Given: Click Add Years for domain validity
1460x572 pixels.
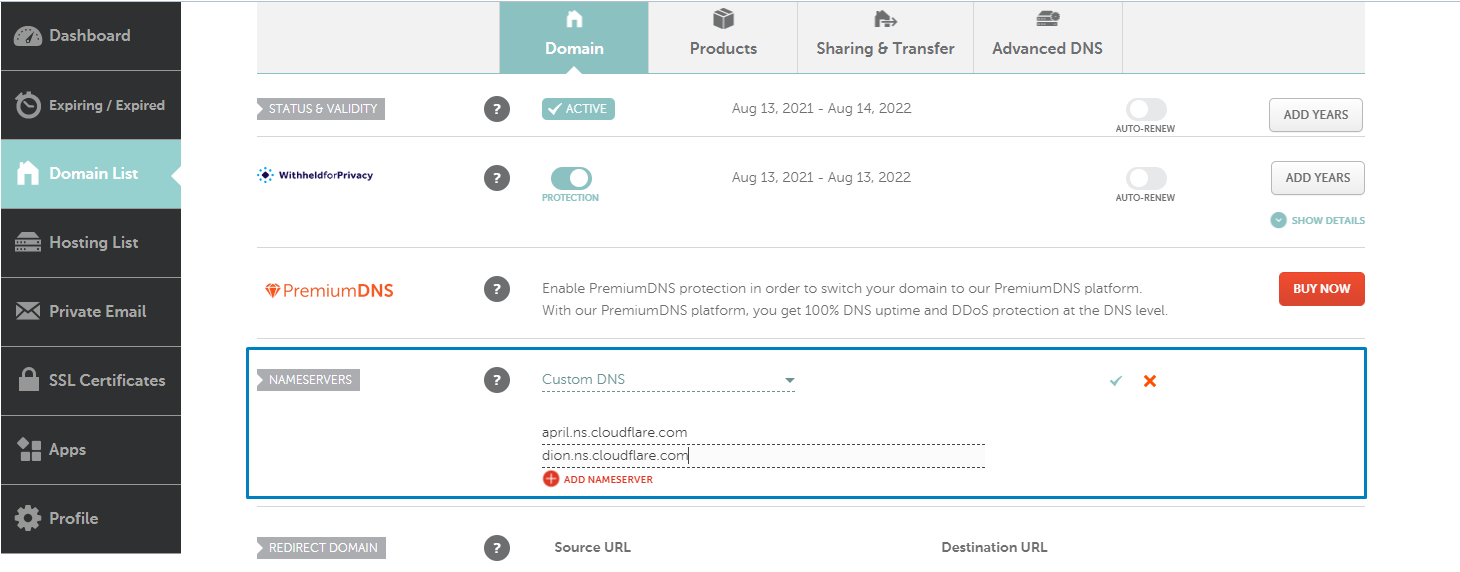Looking at the screenshot, I should point(1316,114).
